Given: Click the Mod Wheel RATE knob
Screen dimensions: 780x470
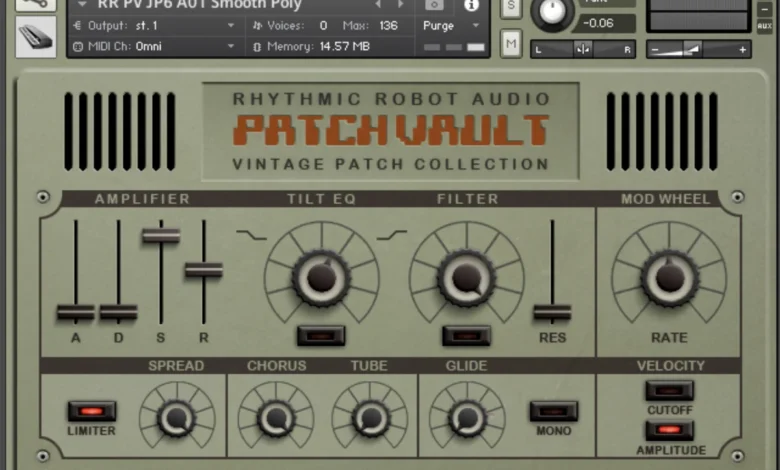Looking at the screenshot, I should click(x=669, y=276).
